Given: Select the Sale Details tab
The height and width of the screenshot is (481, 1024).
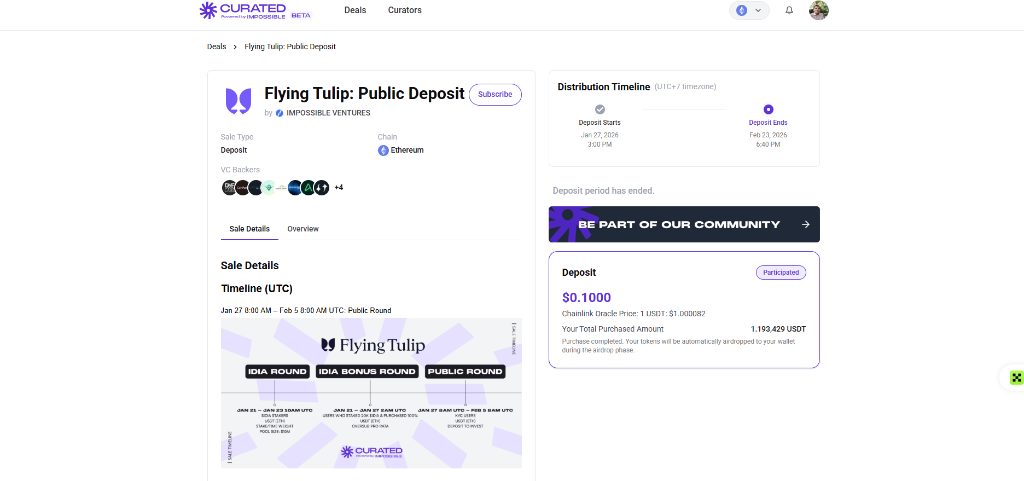Looking at the screenshot, I should 249,229.
